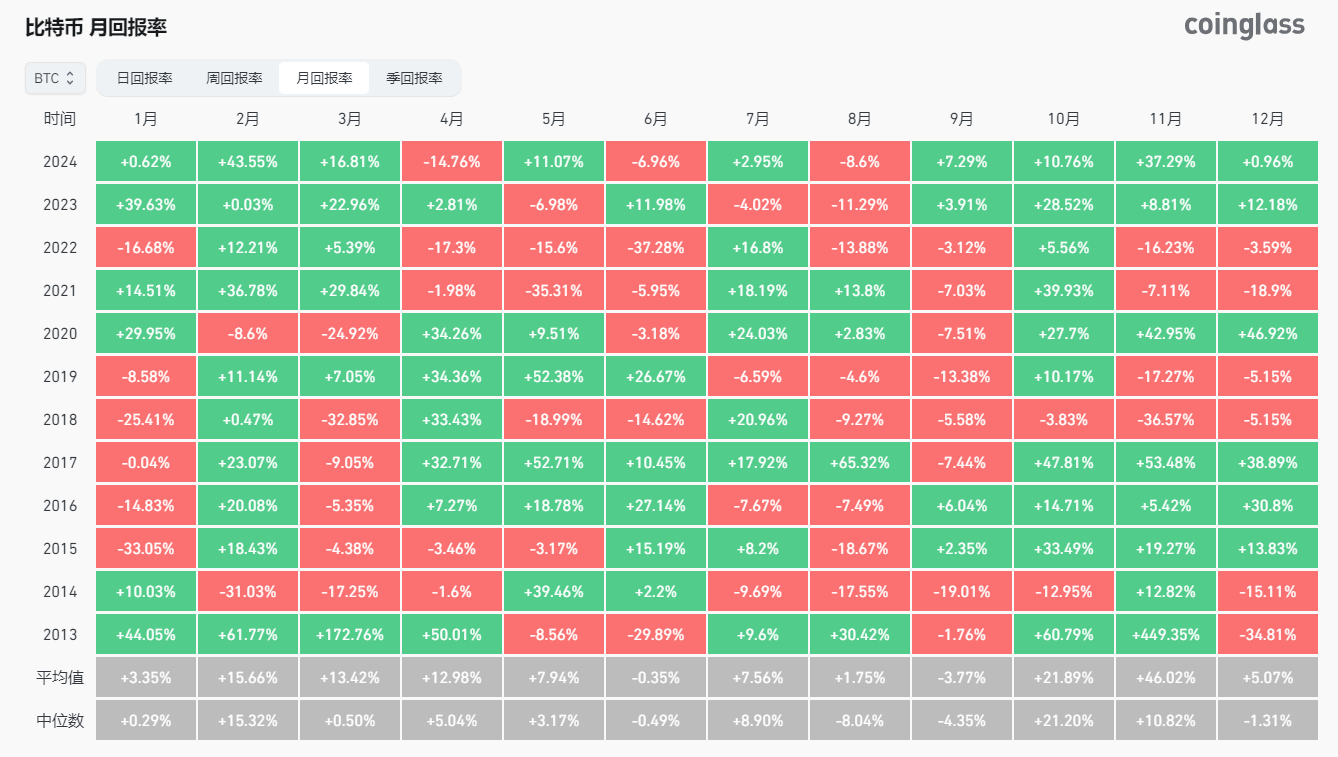Switch to the 日回报率 tab
This screenshot has height=757, width=1338.
pos(144,78)
